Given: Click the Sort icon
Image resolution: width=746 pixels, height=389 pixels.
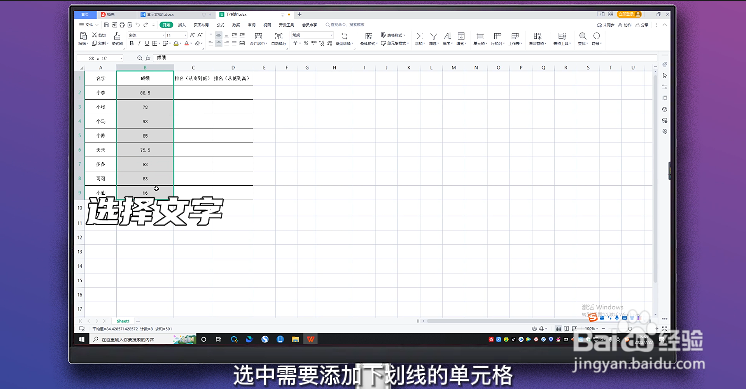Looking at the screenshot, I should click(x=447, y=36).
